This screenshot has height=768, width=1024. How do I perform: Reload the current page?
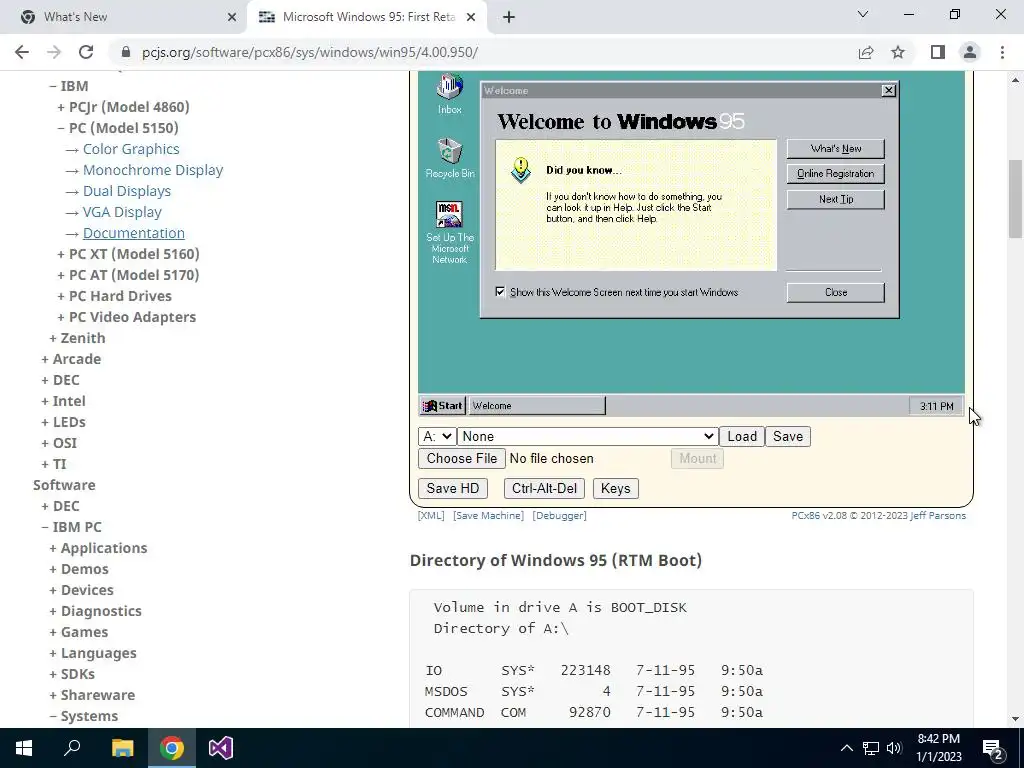pyautogui.click(x=86, y=52)
